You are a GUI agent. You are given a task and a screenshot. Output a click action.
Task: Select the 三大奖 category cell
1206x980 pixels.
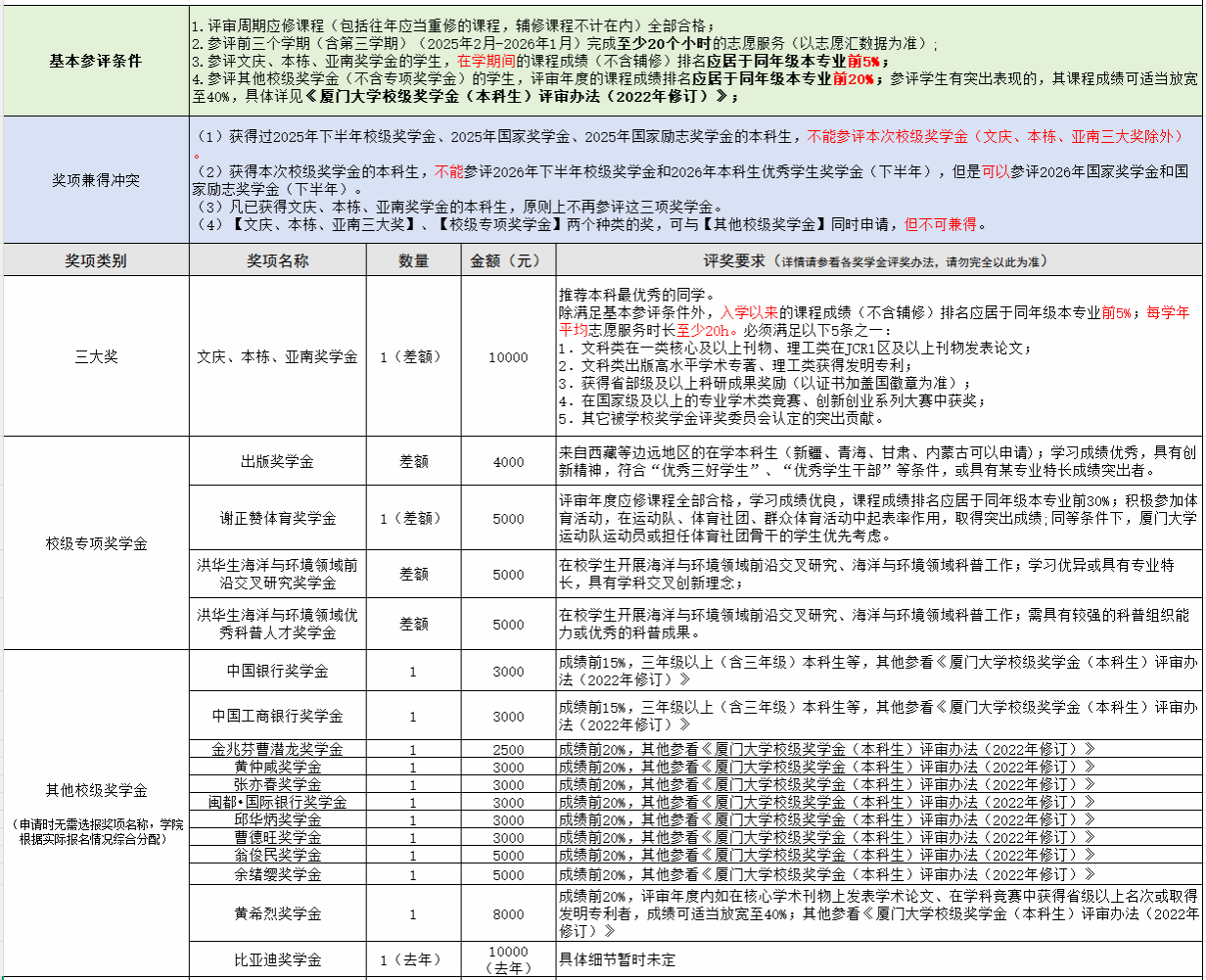(x=95, y=357)
